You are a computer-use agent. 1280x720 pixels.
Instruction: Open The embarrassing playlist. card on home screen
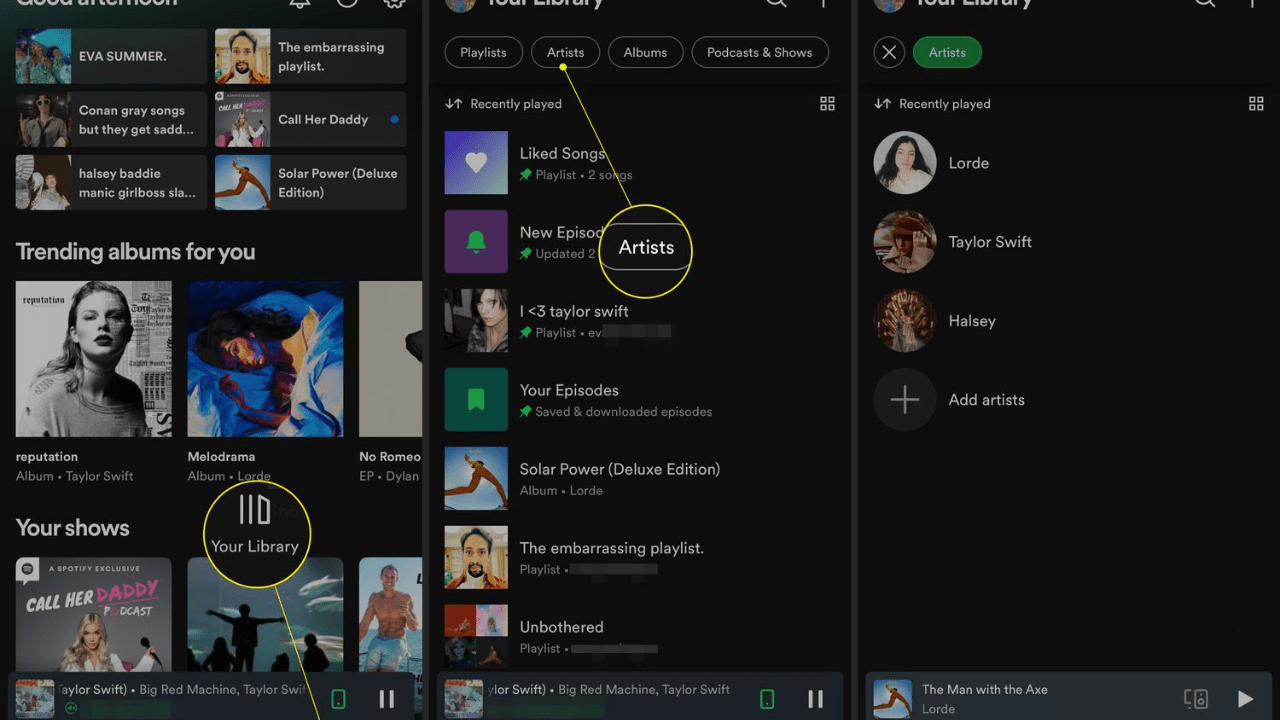(310, 56)
